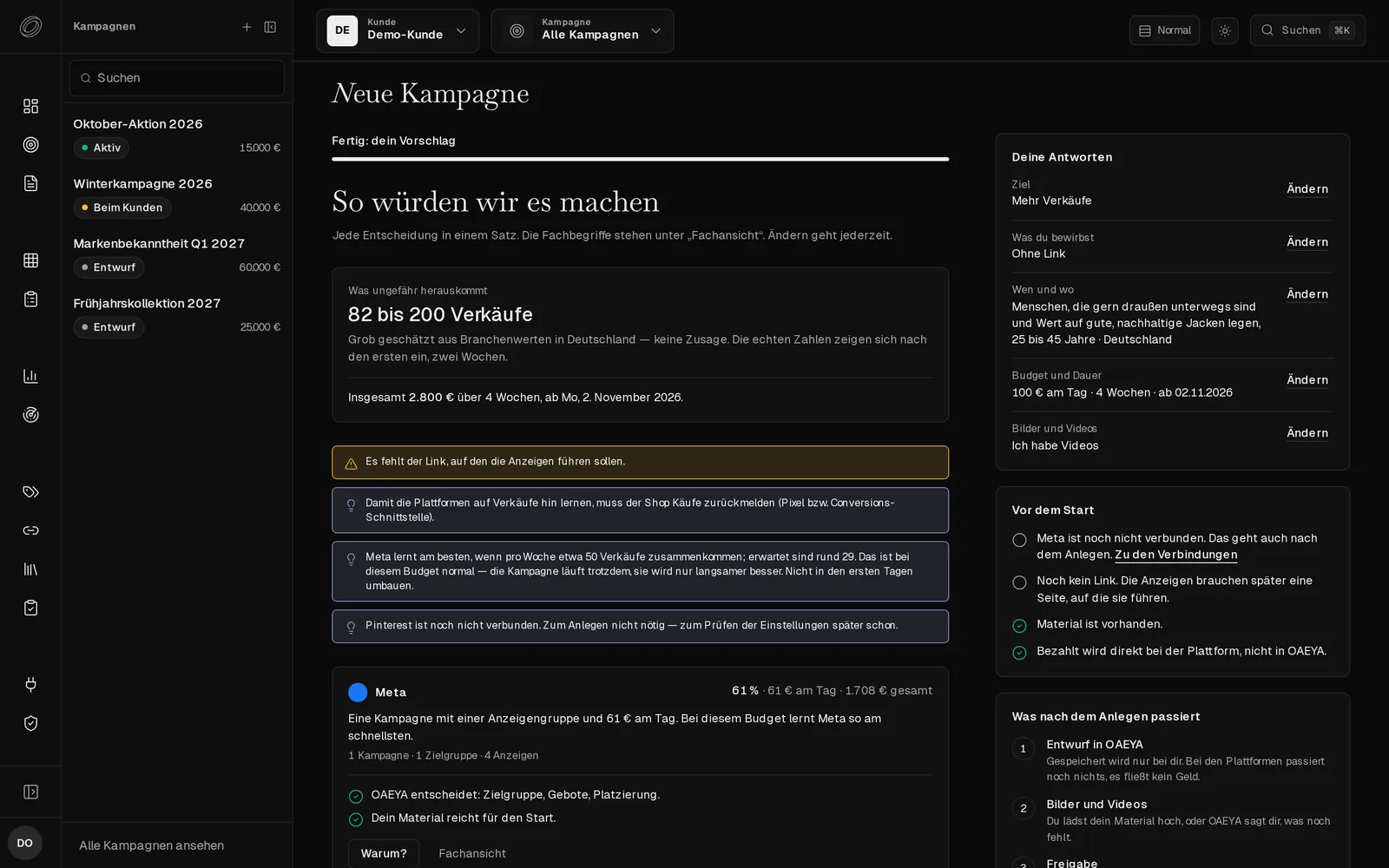Click Meta budget 61 % share text
1389x868 pixels.
[x=745, y=691]
